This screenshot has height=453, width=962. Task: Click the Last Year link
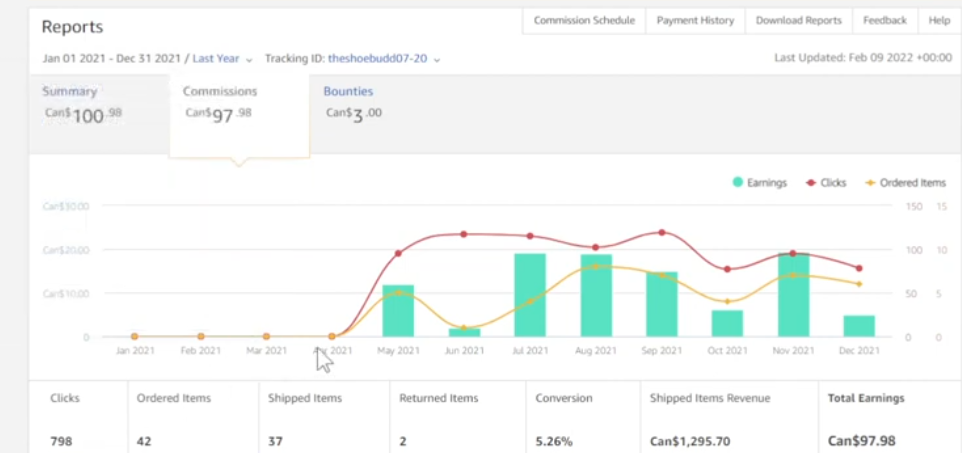click(x=216, y=59)
